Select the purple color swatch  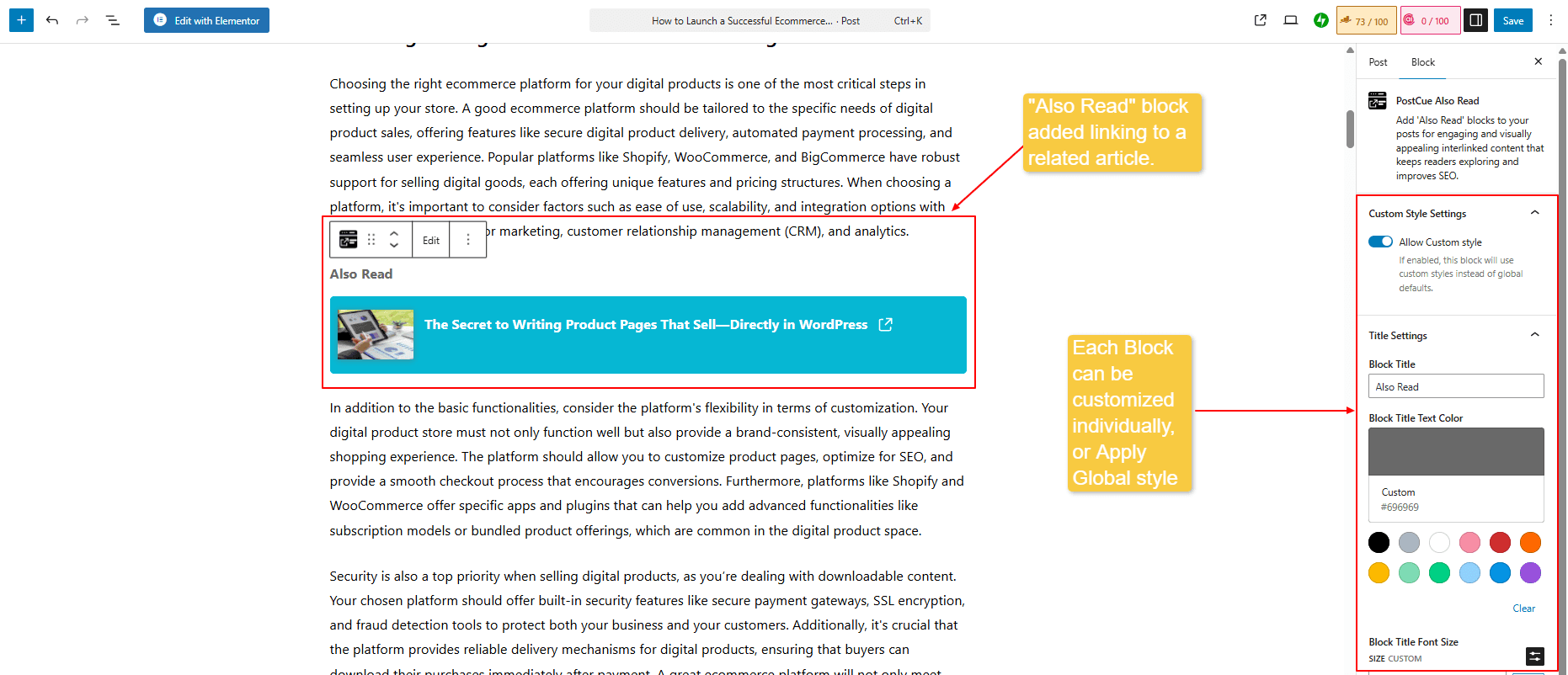point(1530,573)
